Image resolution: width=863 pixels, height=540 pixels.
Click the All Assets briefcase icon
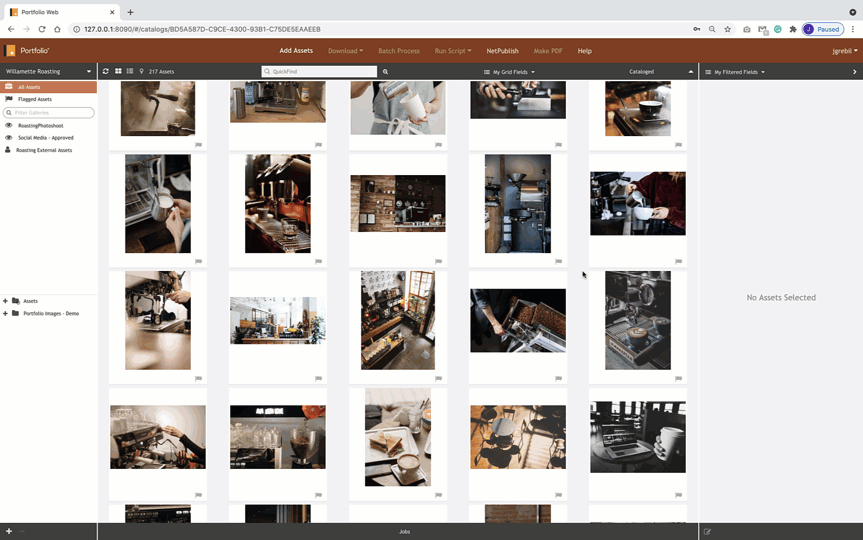tap(9, 86)
